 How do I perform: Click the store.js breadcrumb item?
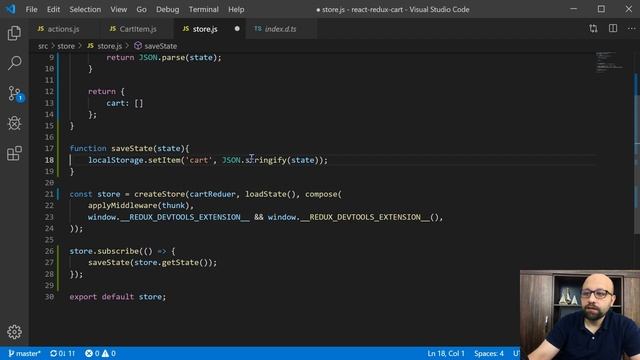(x=105, y=46)
